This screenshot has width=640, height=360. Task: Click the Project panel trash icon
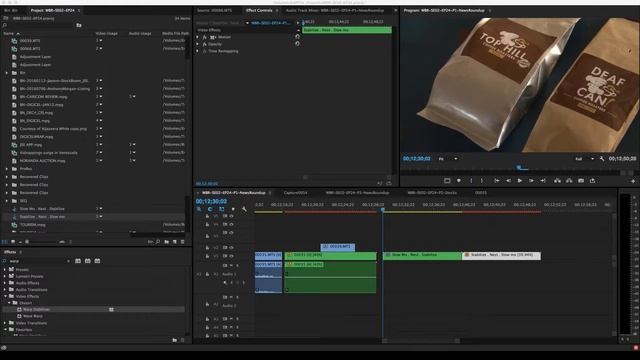182,242
